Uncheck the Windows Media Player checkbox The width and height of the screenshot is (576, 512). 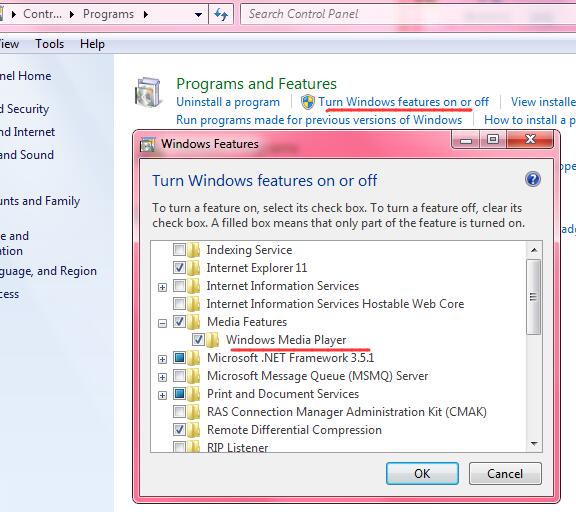[198, 340]
